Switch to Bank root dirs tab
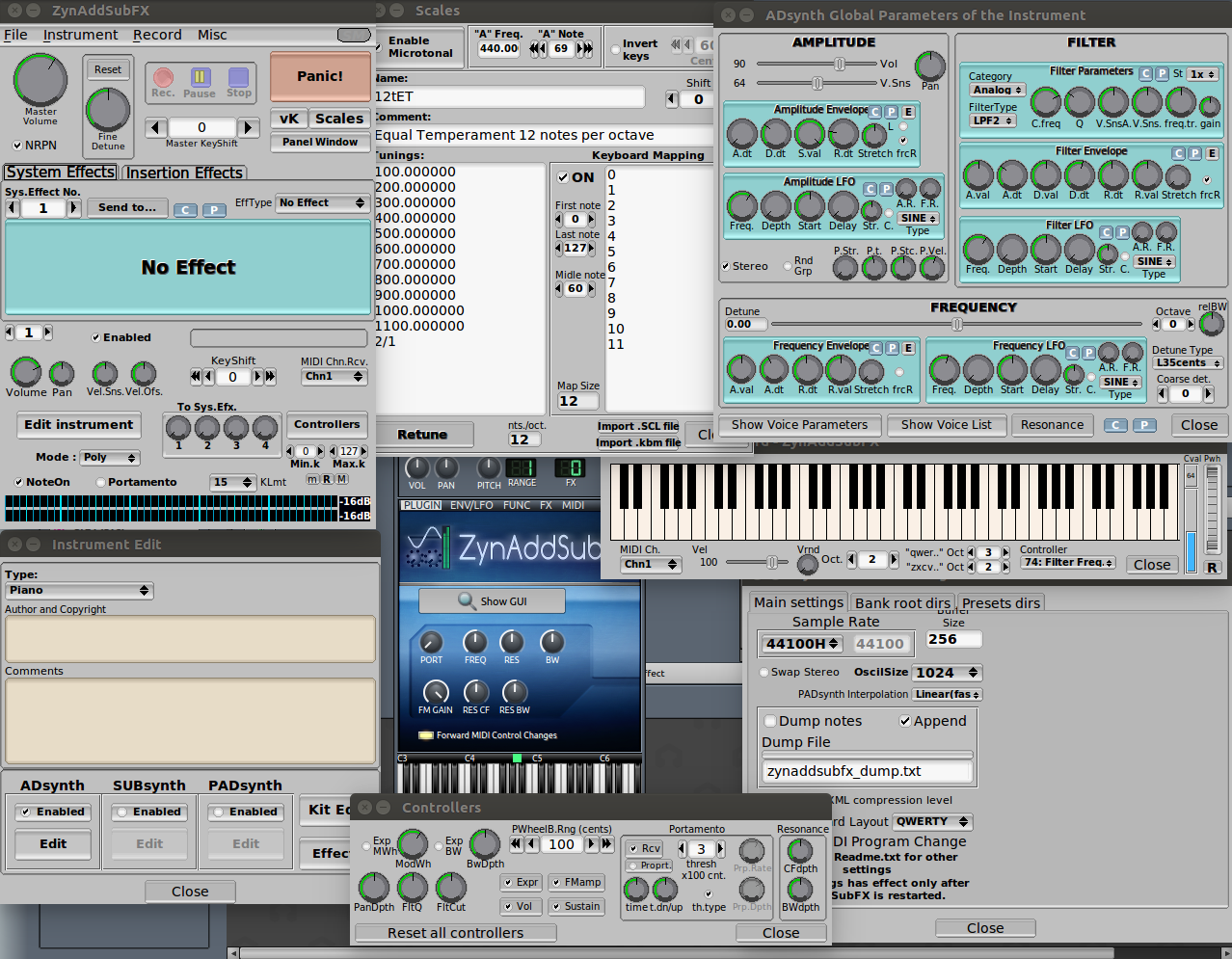Viewport: 1232px width, 959px height. (x=902, y=603)
